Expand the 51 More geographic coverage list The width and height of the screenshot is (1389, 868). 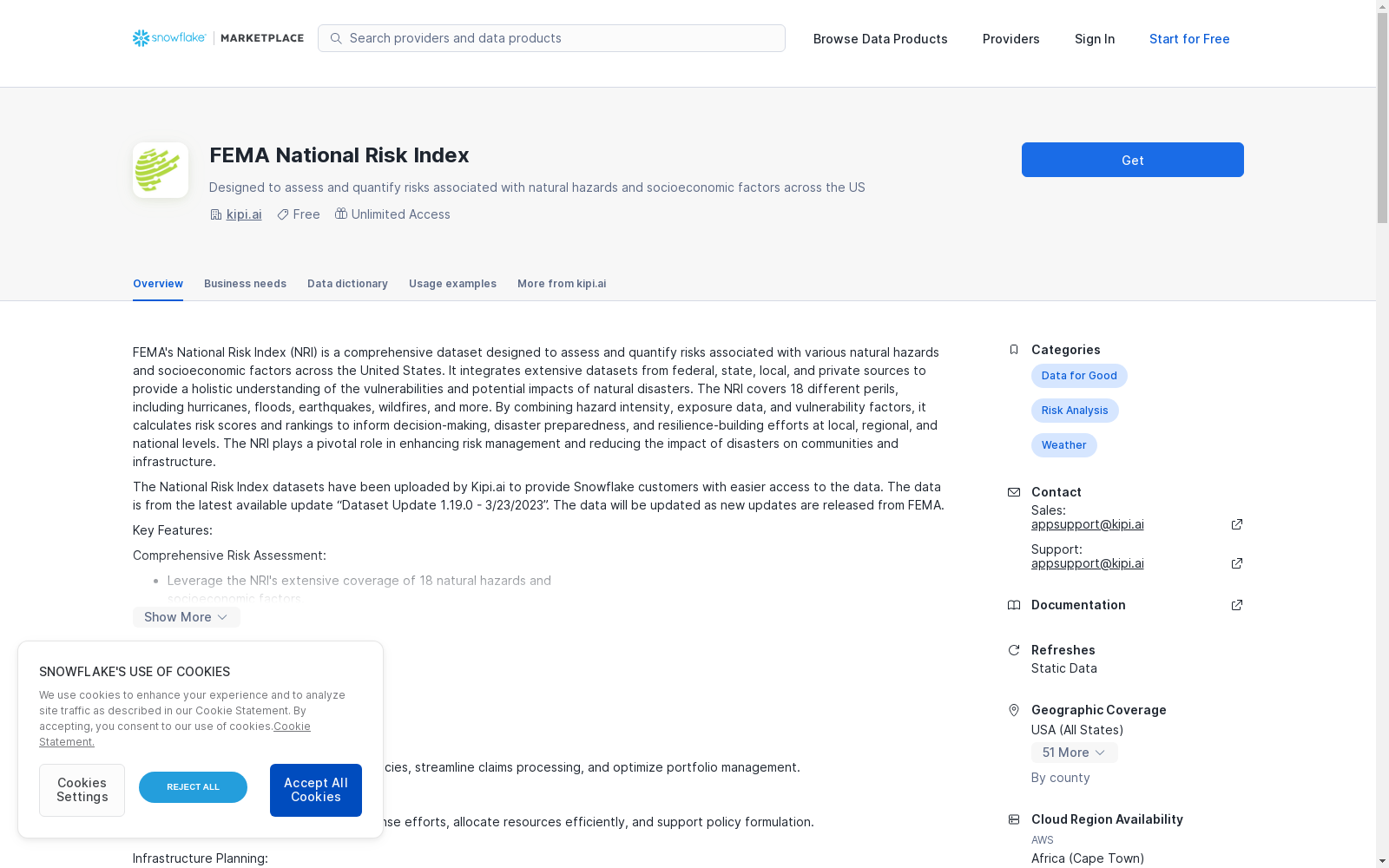point(1075,753)
